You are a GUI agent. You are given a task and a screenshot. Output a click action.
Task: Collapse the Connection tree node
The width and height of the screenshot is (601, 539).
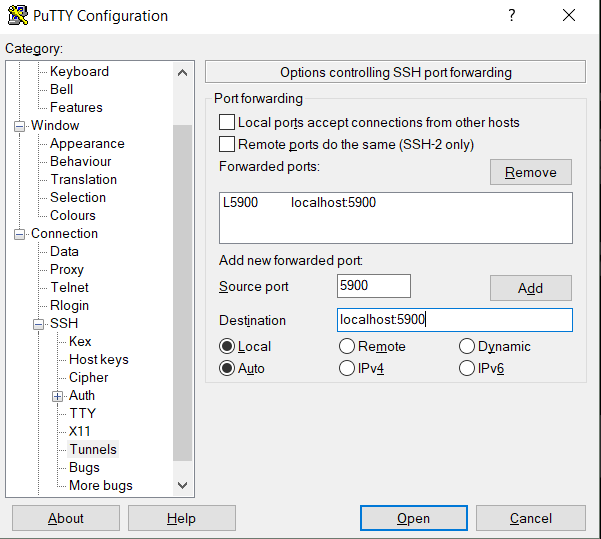pos(19,234)
